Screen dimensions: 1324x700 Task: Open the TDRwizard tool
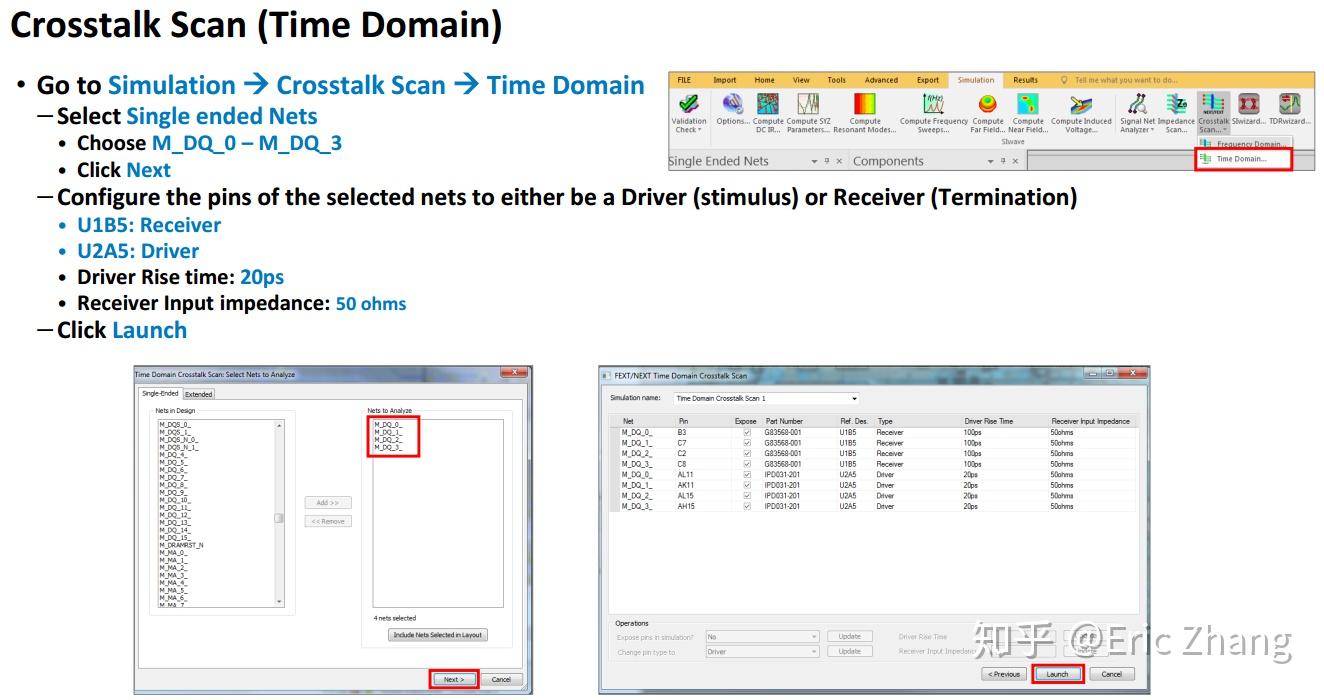point(1289,104)
